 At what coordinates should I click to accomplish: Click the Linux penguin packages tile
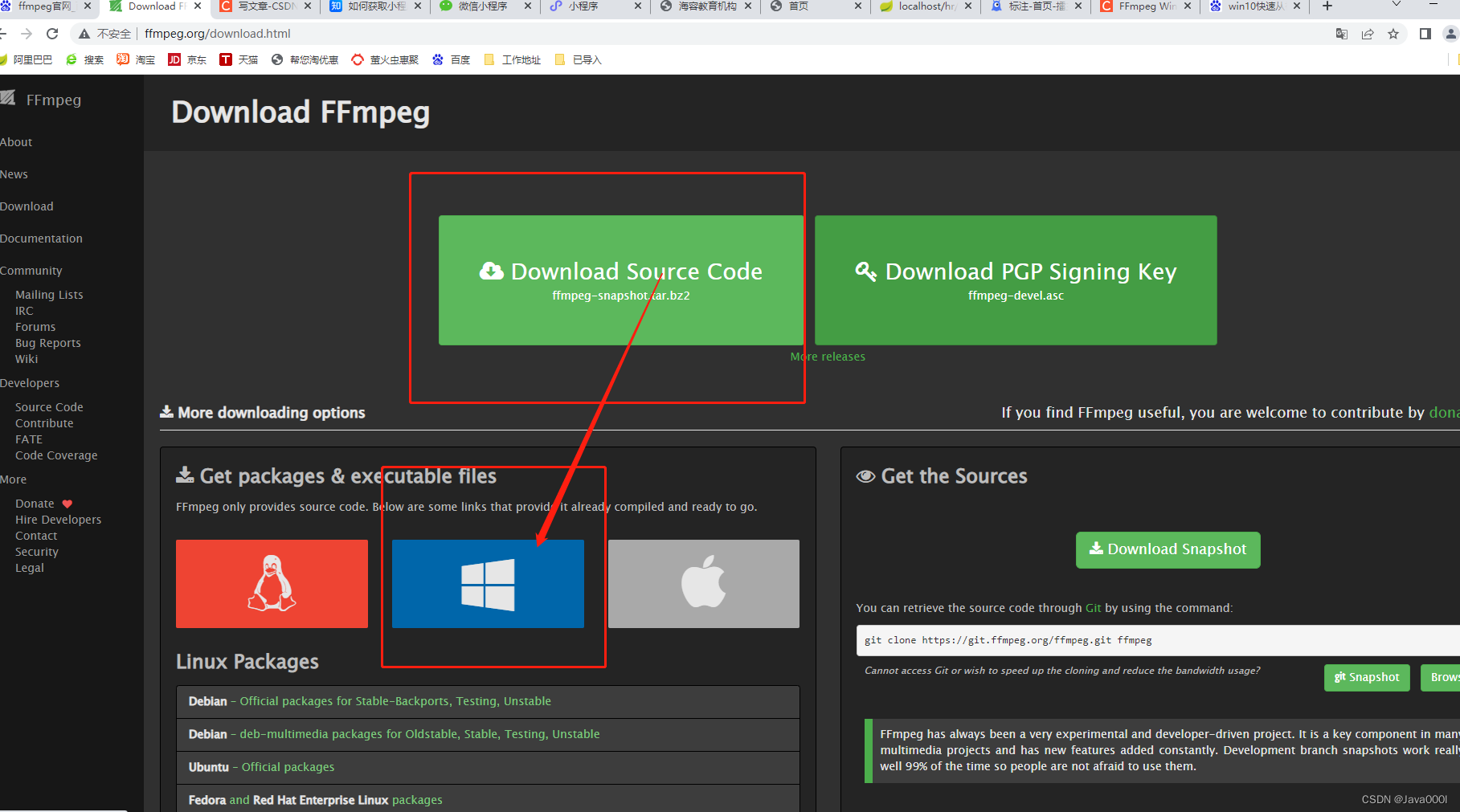point(272,584)
